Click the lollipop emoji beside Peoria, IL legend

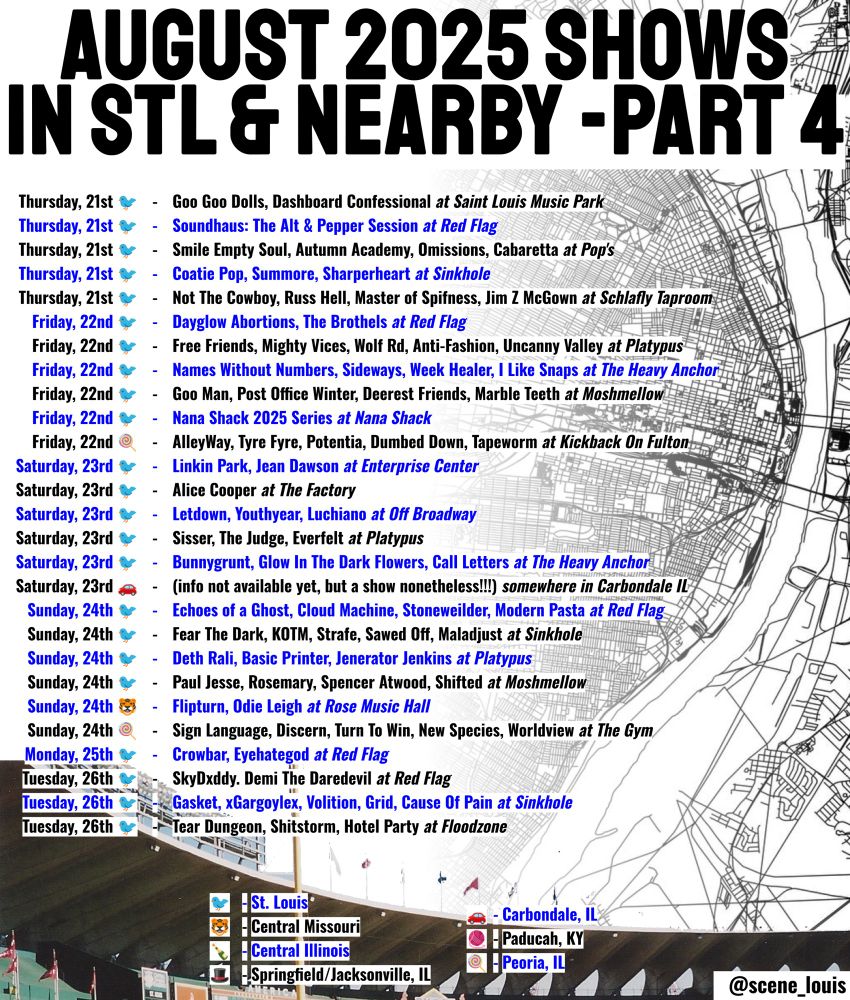[476, 963]
